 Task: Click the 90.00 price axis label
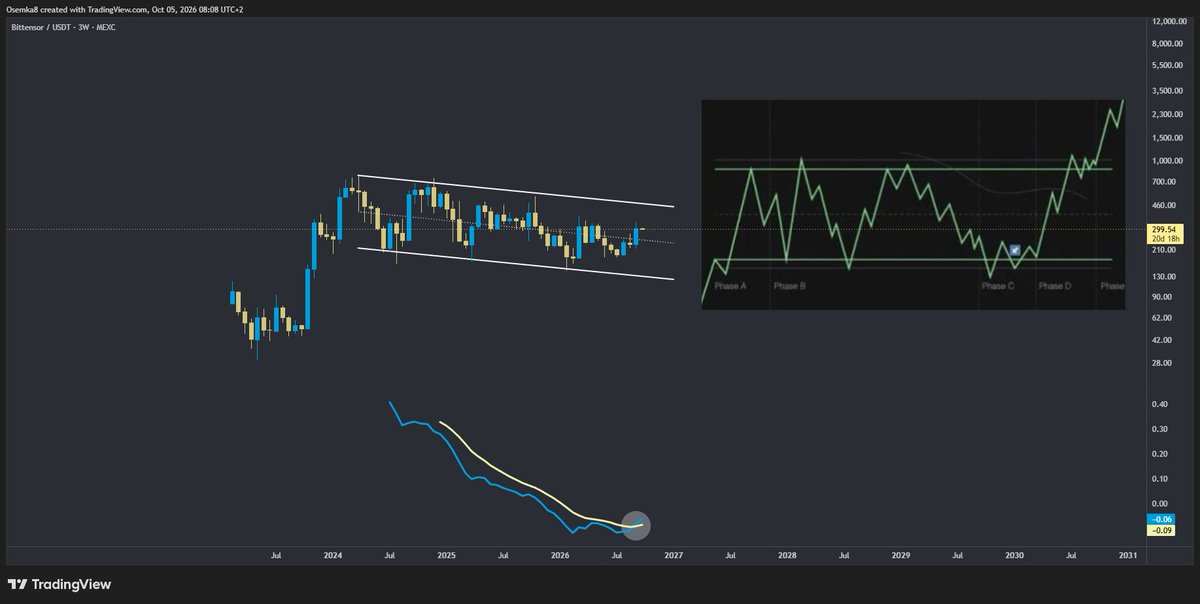1164,297
